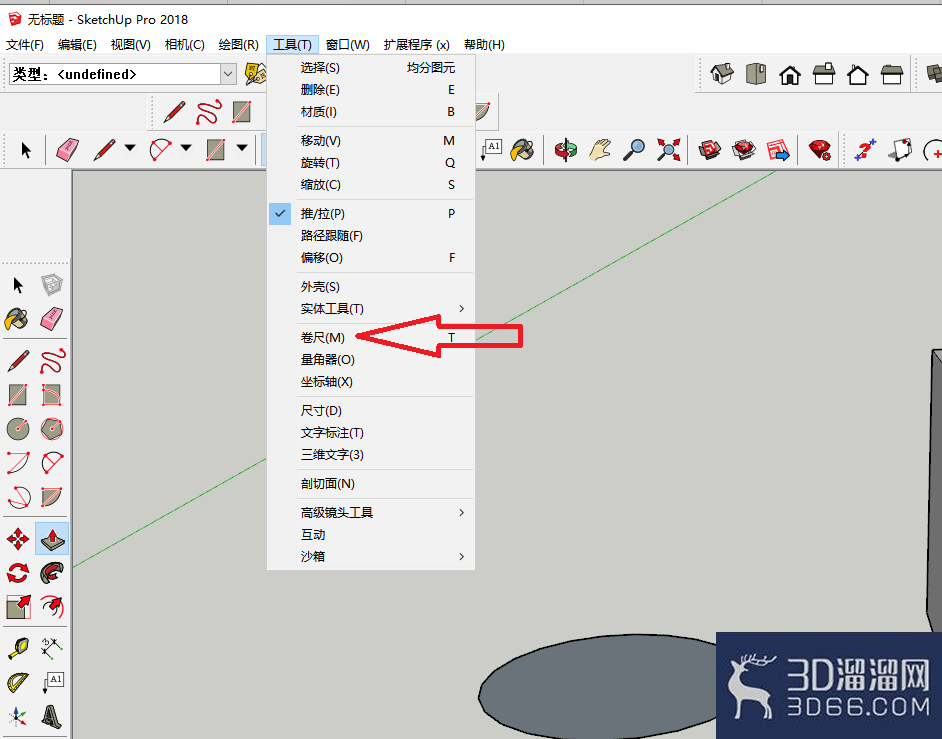The width and height of the screenshot is (942, 739).
Task: Open the 类型 <undefined> combo box
Action: point(122,74)
